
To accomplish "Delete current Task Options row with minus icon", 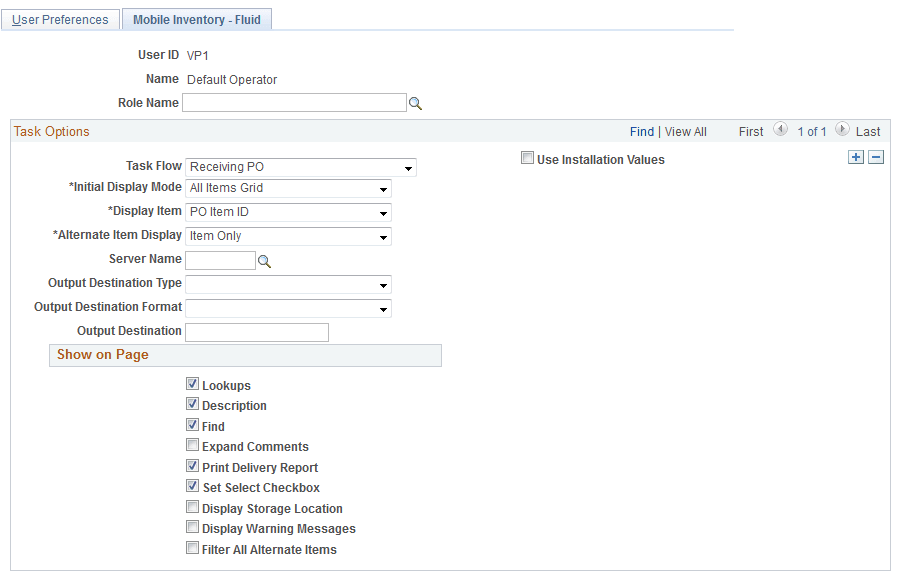I will pos(875,157).
